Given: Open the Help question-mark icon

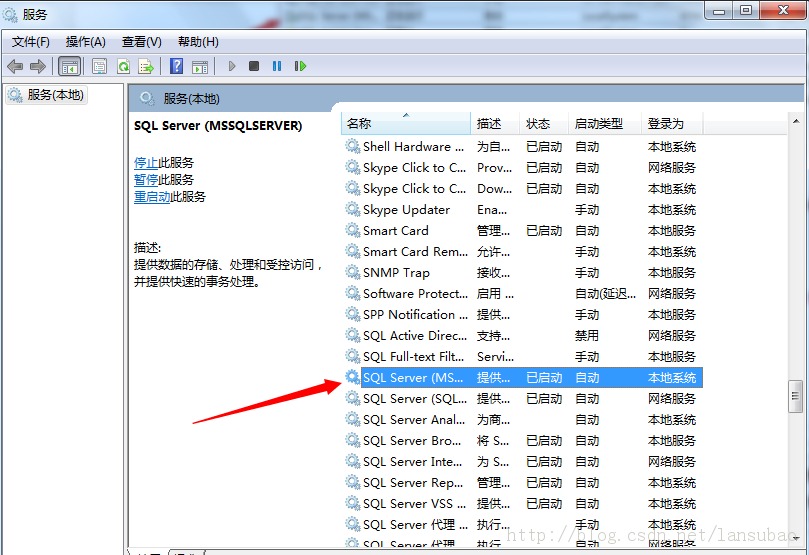Looking at the screenshot, I should 176,66.
